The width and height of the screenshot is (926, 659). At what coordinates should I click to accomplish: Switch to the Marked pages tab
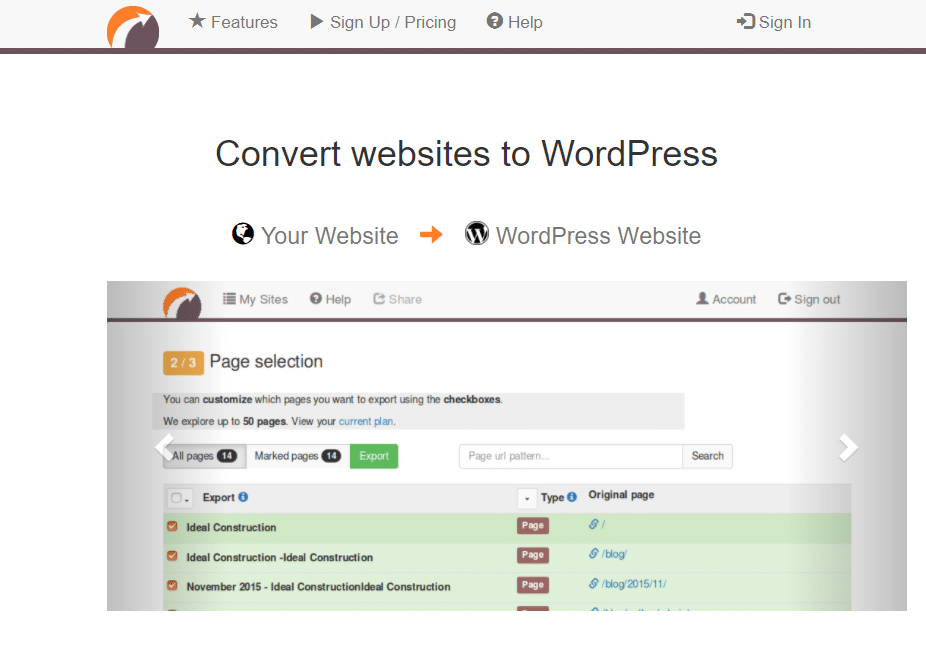coord(296,455)
